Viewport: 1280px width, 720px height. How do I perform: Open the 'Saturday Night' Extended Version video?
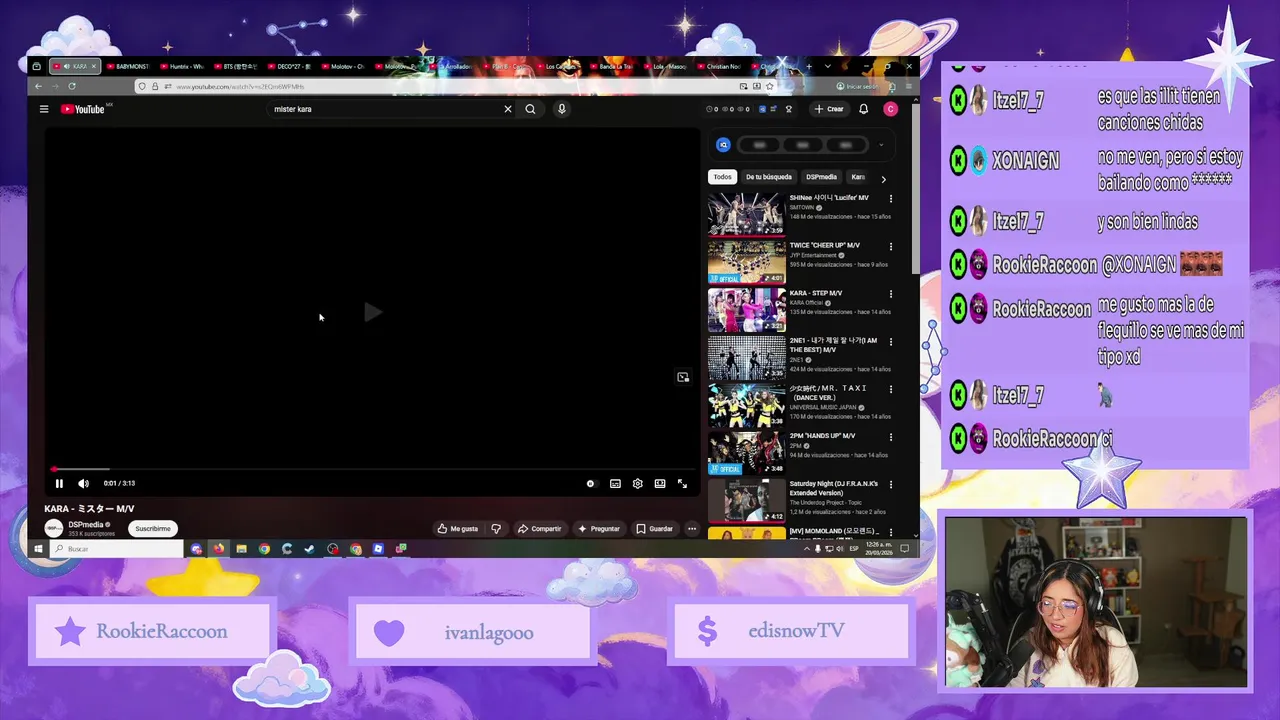[747, 501]
